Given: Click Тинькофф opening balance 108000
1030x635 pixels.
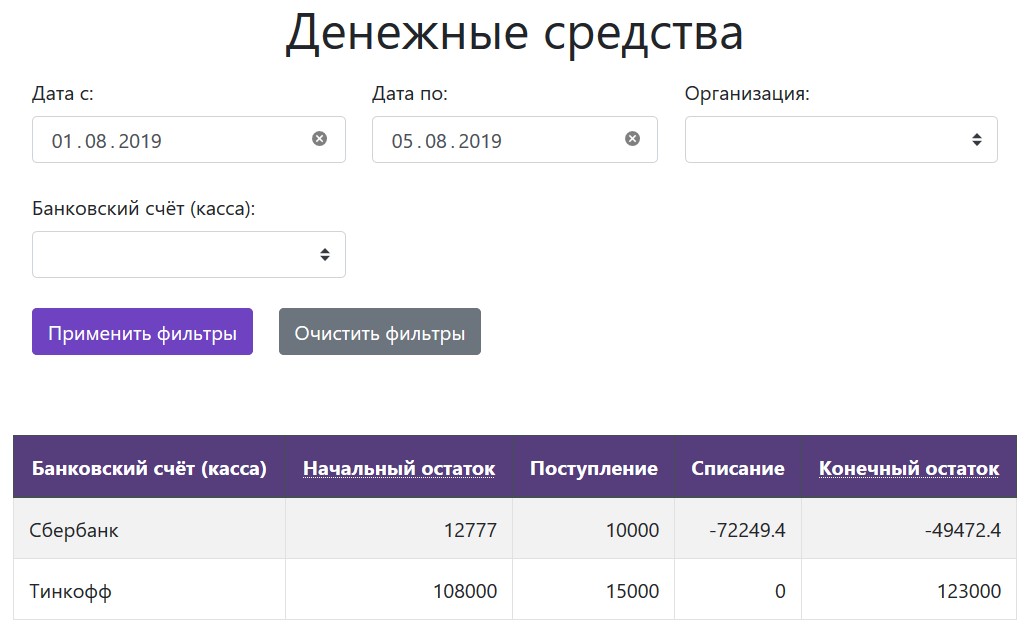Looking at the screenshot, I should point(464,591).
